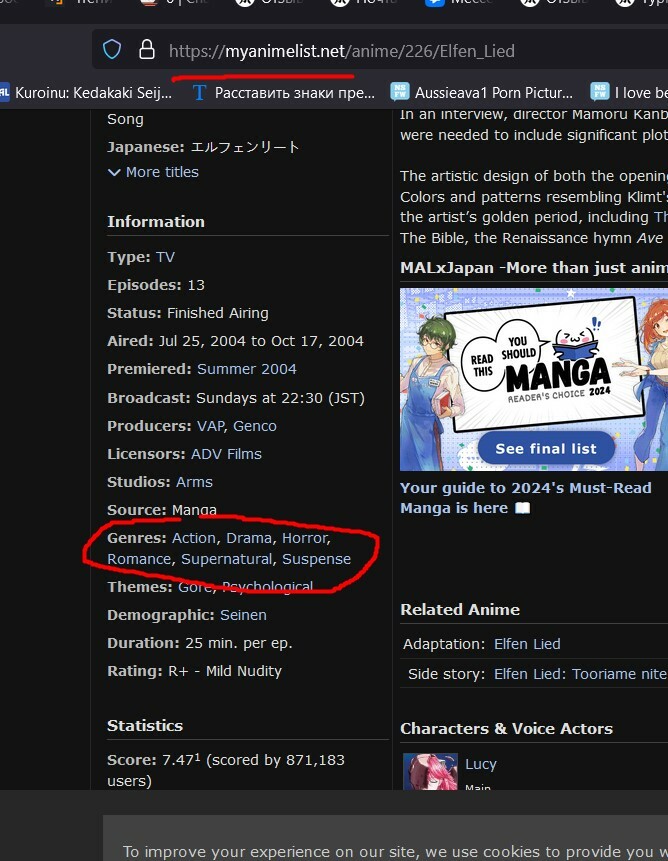Click the address bar URL field
668x861 pixels.
400,50
